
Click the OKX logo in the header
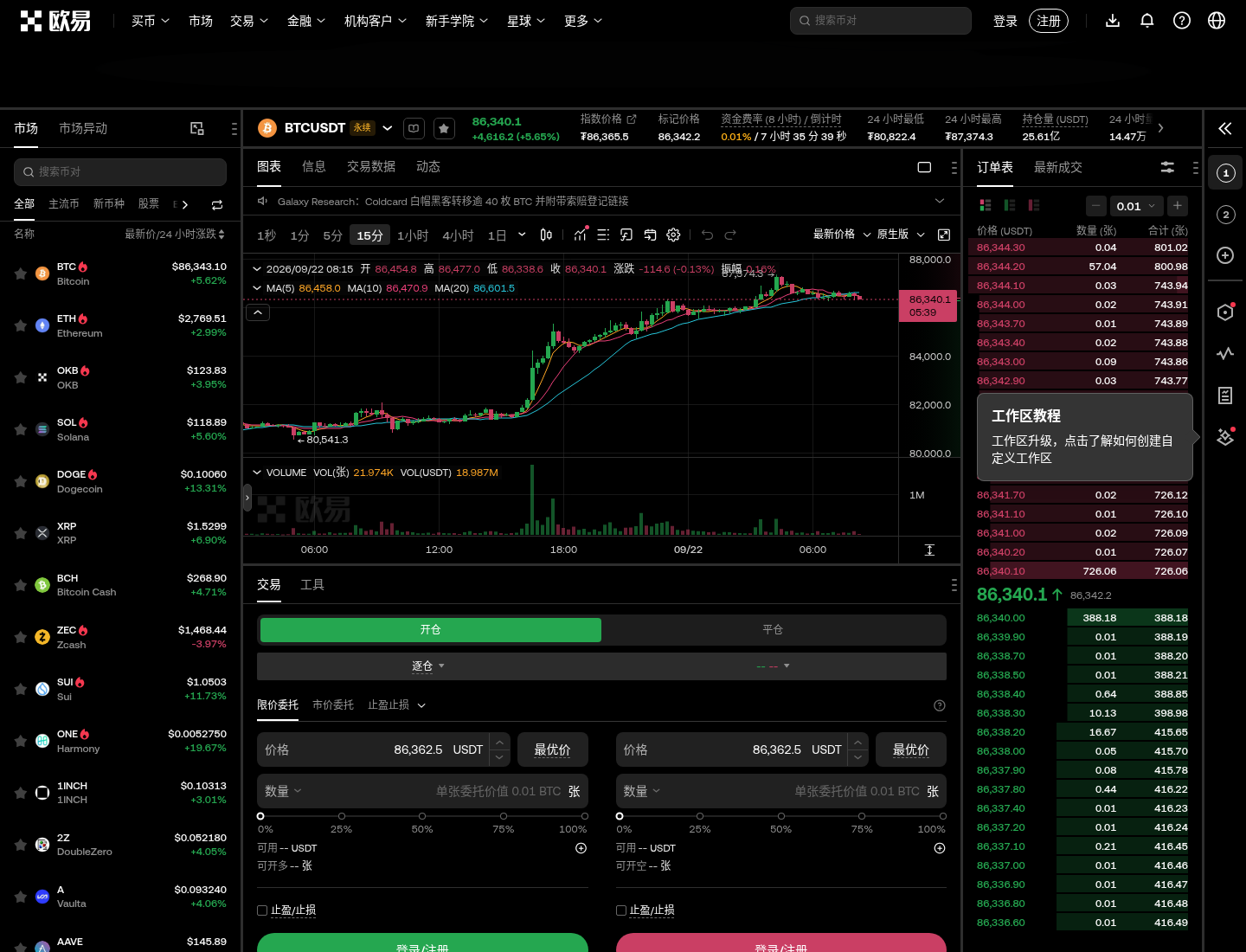pos(55,21)
